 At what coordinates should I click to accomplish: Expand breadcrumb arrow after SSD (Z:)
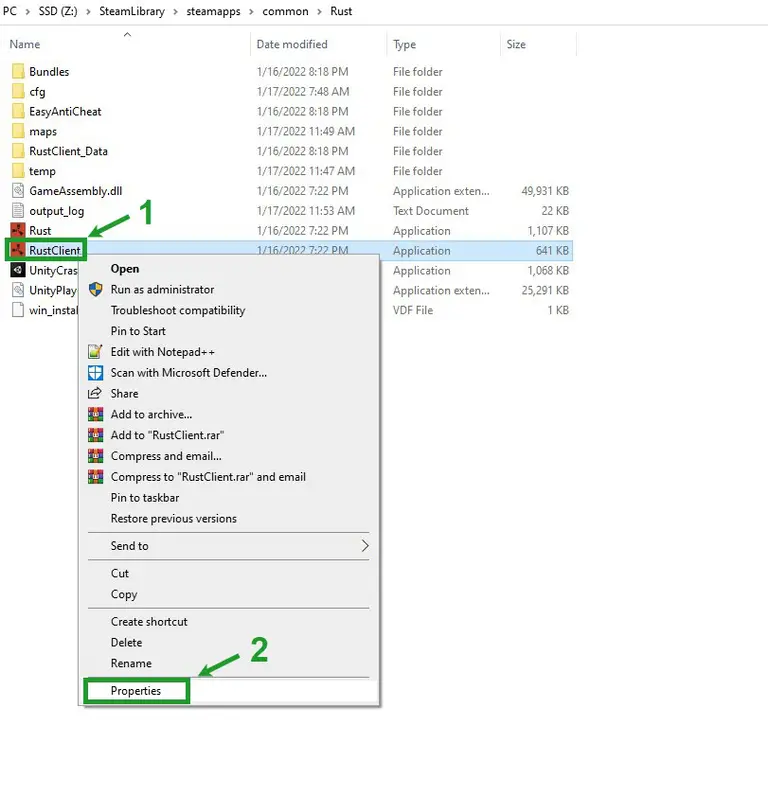[88, 12]
